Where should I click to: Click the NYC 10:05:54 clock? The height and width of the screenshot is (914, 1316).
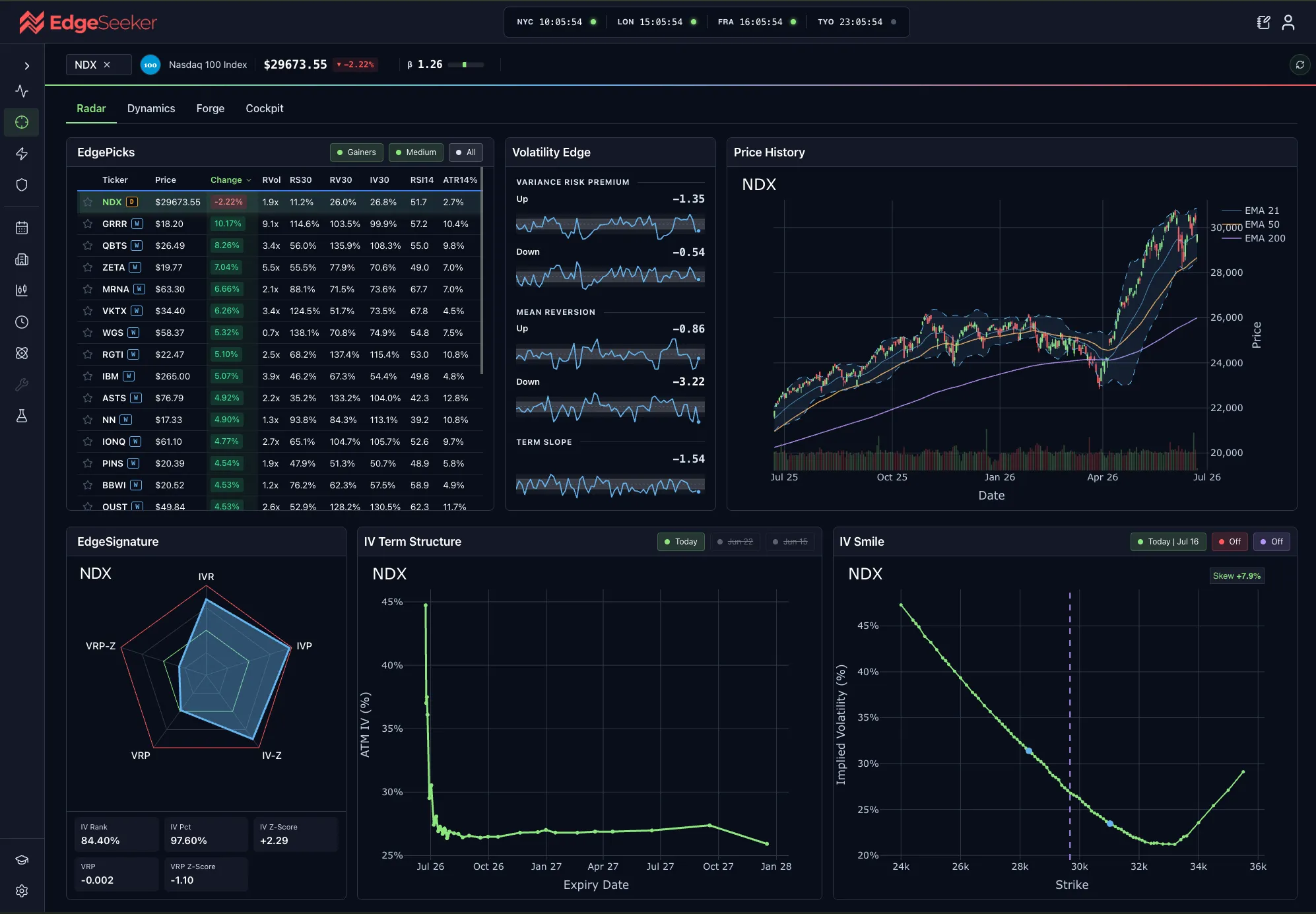pos(556,22)
